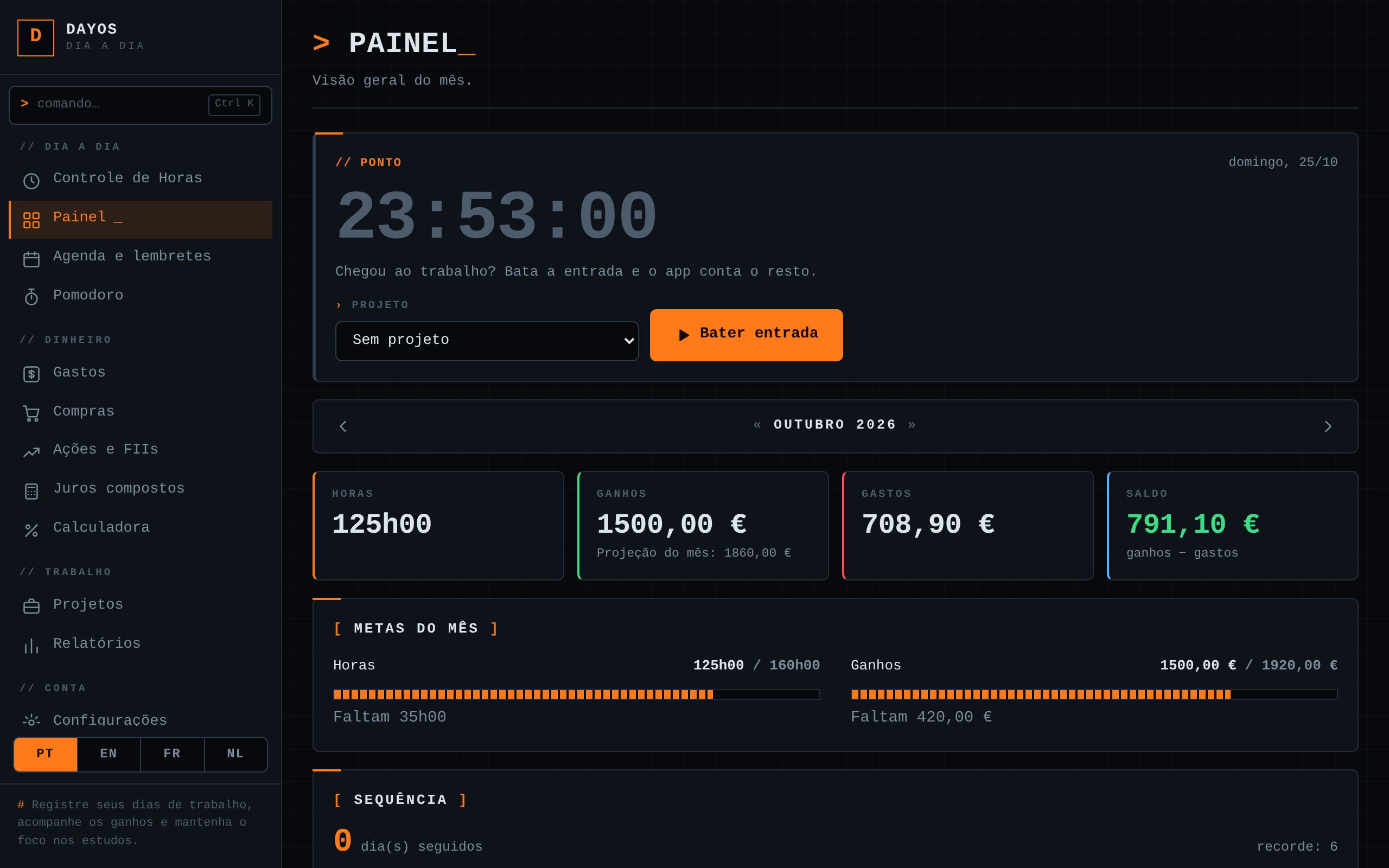The height and width of the screenshot is (868, 1389).
Task: Click the Horas goal progress bar
Action: point(576,694)
